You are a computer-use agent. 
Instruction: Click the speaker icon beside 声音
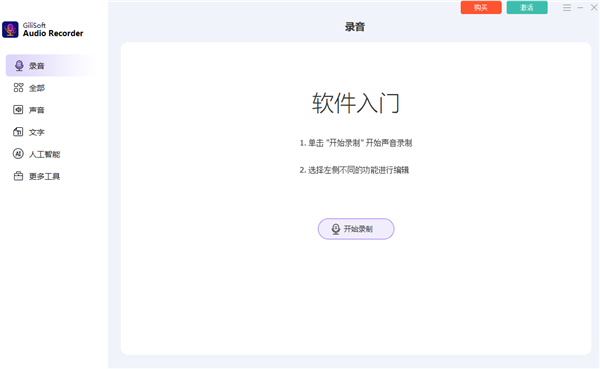(x=18, y=110)
